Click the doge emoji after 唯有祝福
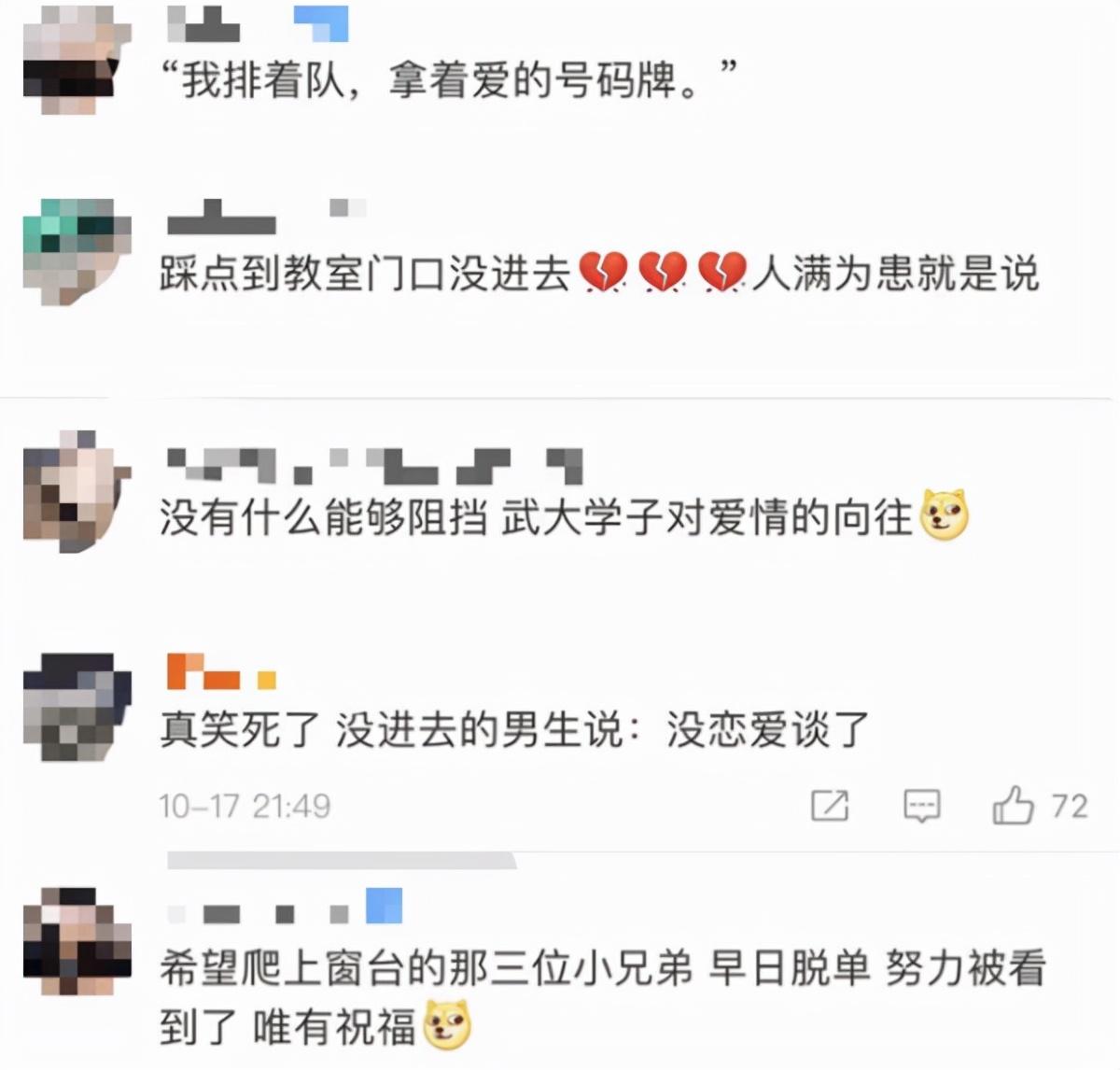 tap(447, 1025)
